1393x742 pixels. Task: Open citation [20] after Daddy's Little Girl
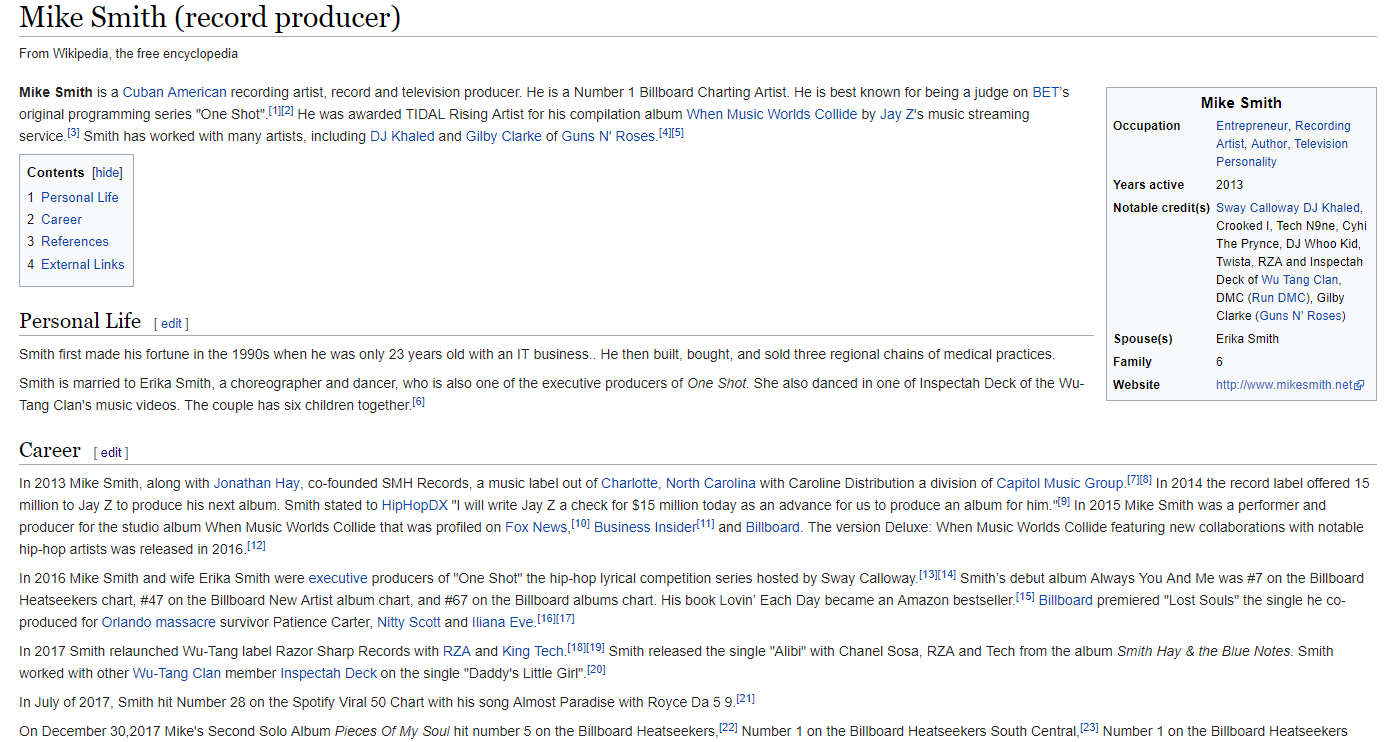597,669
